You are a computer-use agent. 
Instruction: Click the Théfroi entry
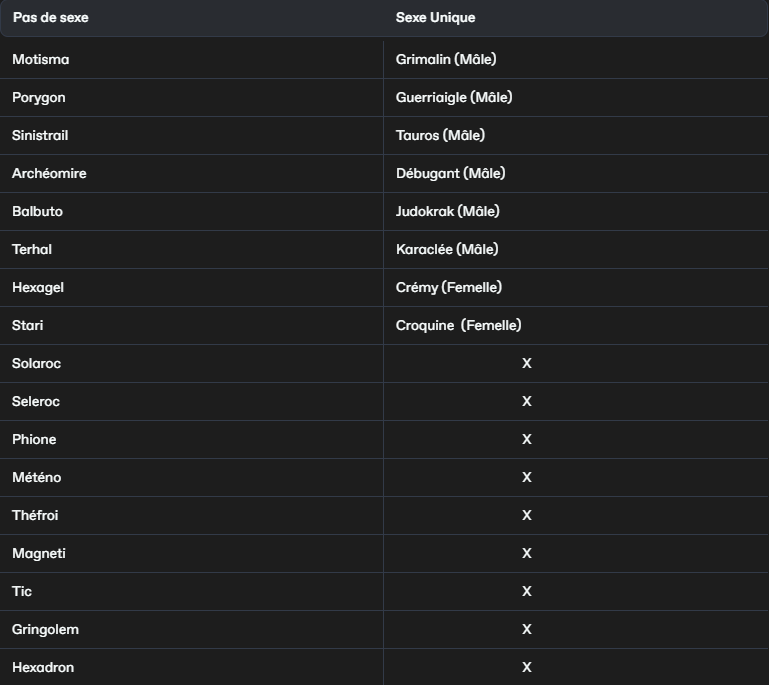(35, 515)
